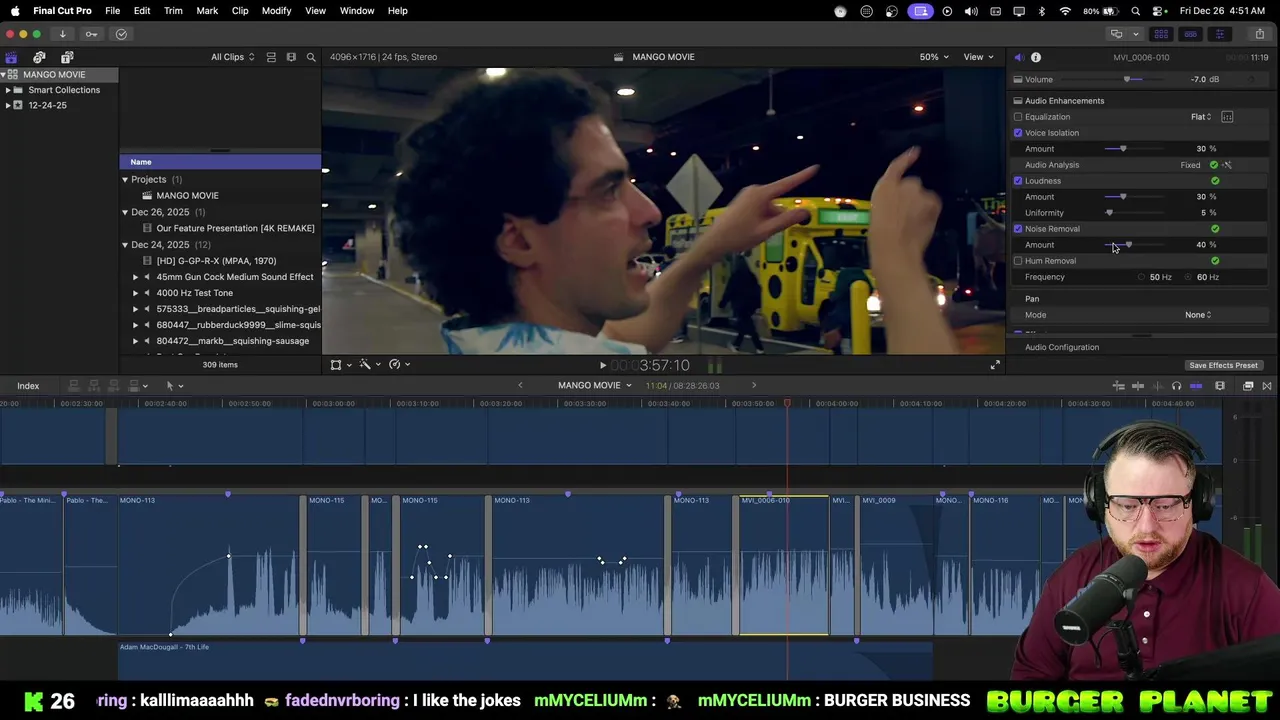Open the viewer View options dropdown
The height and width of the screenshot is (720, 1280).
point(977,57)
